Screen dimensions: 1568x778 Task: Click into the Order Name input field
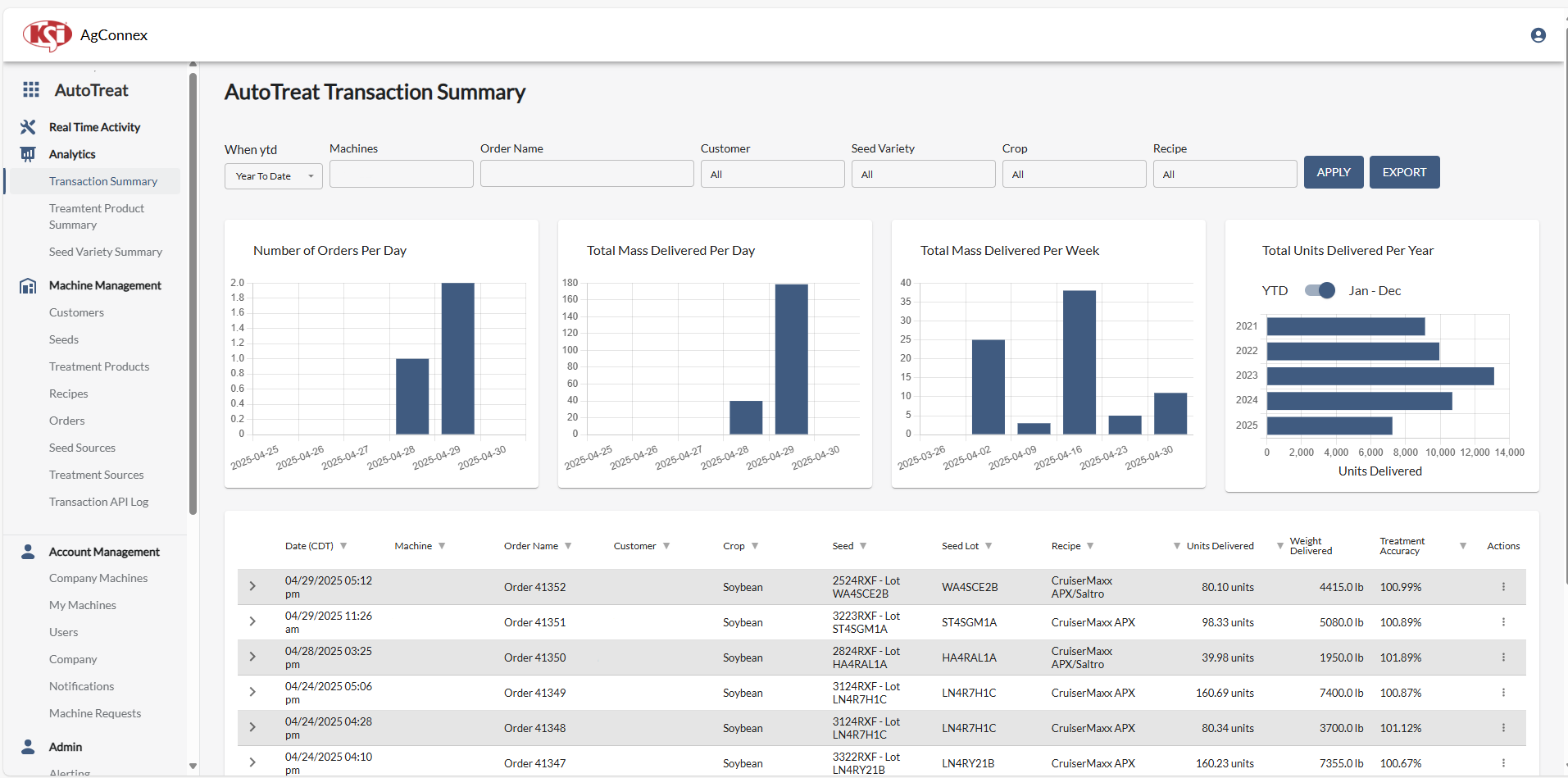[x=586, y=175]
